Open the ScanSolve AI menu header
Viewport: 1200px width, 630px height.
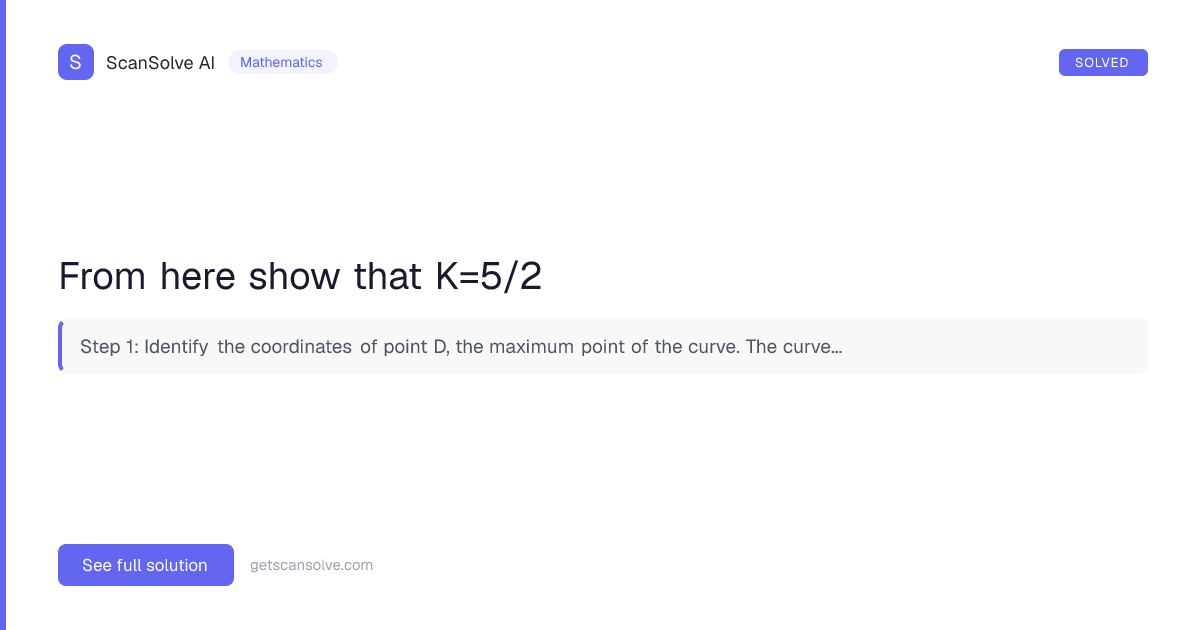point(161,62)
